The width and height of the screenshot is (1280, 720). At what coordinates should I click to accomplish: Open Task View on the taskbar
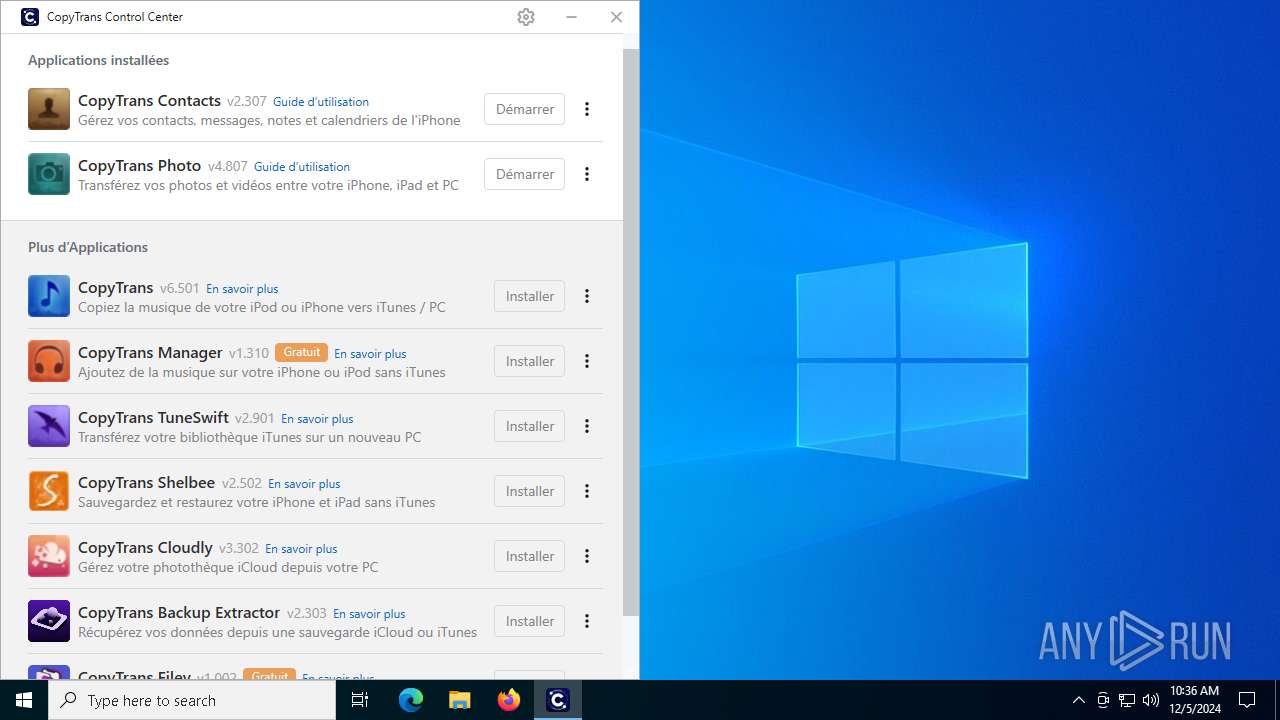360,700
